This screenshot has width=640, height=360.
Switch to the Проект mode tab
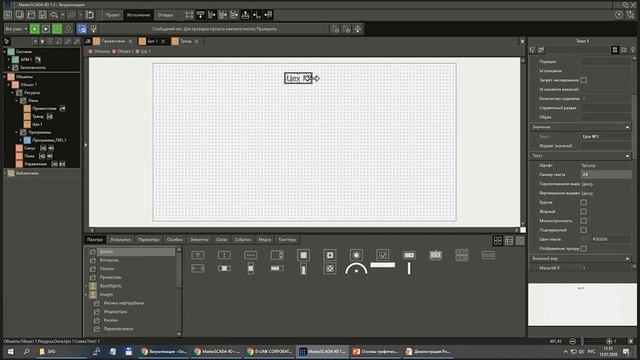click(x=112, y=15)
